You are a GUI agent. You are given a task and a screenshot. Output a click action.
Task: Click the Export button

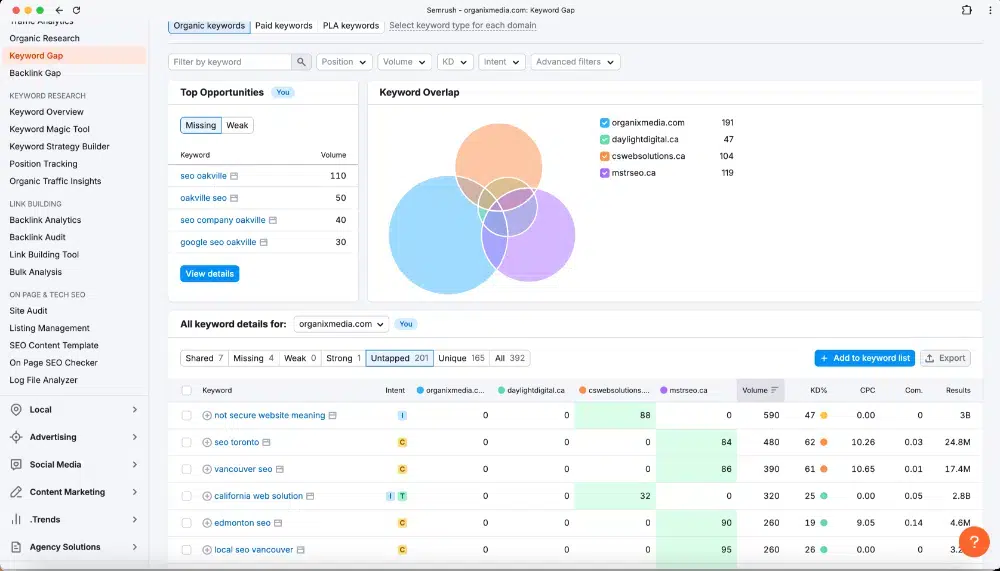[945, 359]
